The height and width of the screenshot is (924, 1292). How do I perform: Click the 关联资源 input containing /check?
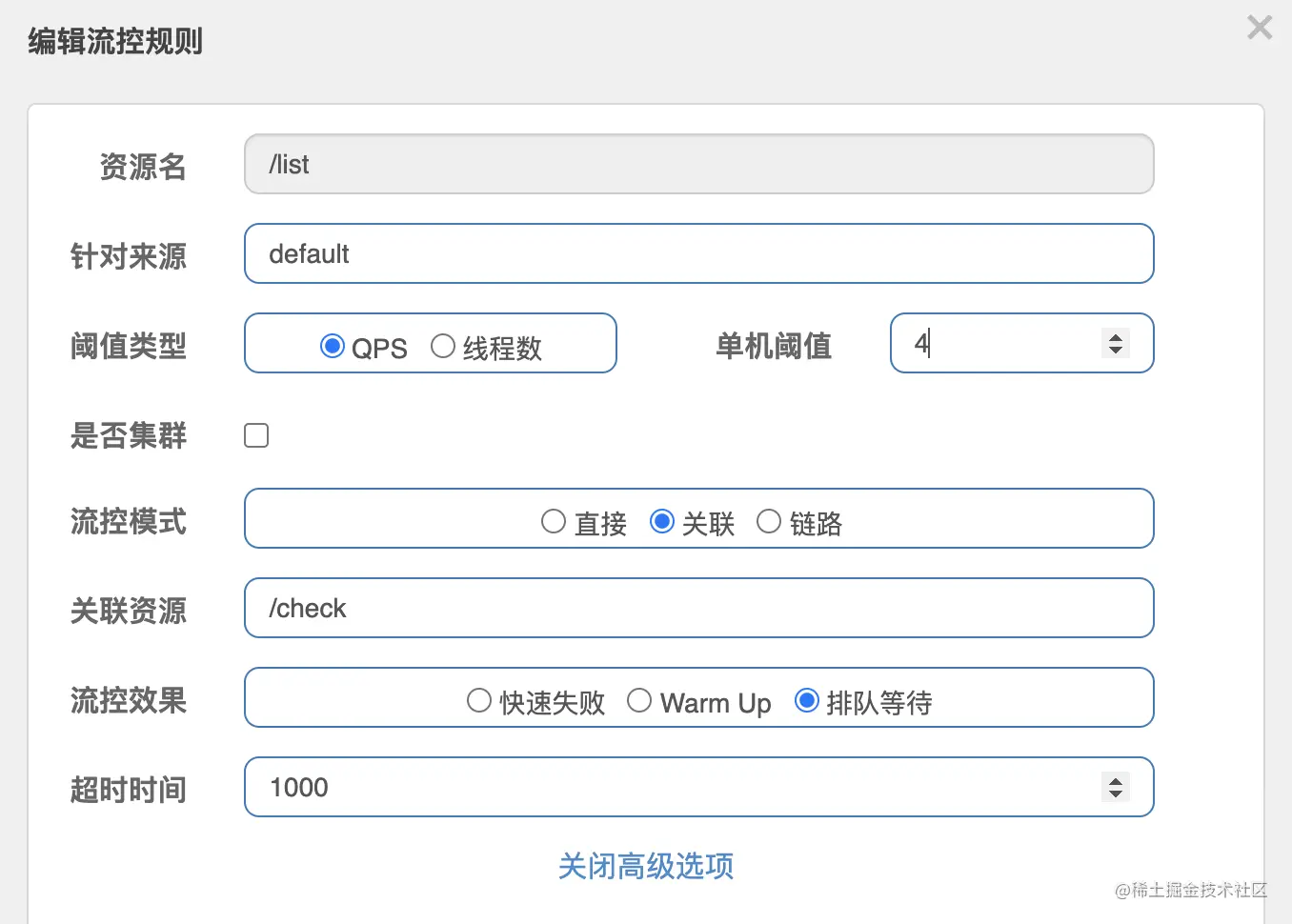698,608
